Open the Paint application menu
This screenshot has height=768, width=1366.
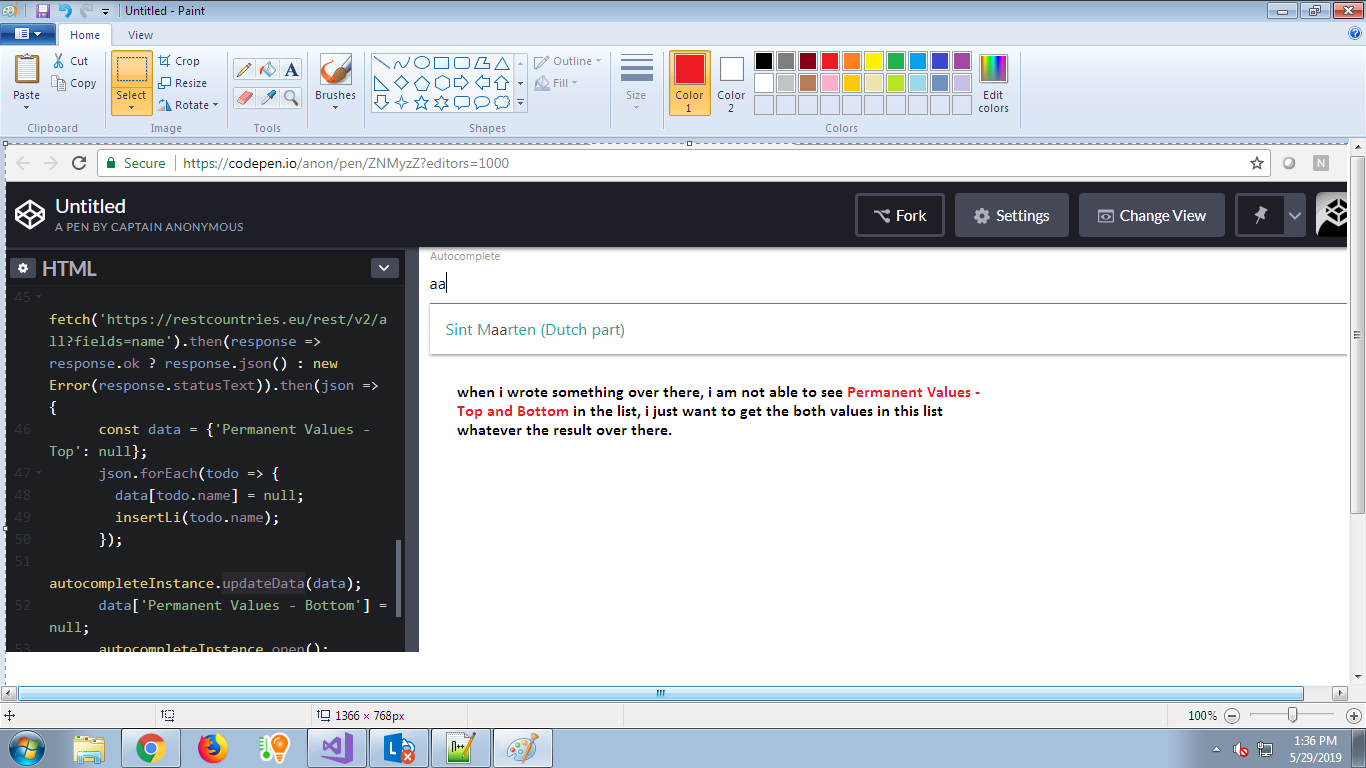(27, 33)
